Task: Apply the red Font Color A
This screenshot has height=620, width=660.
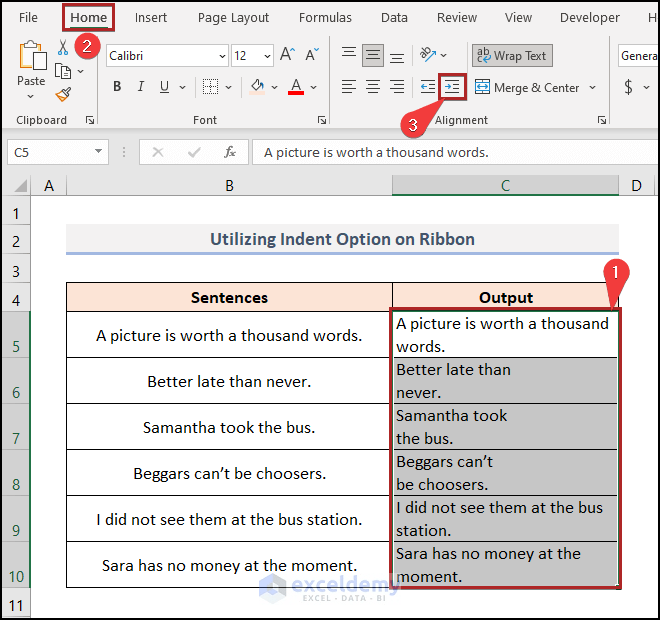Action: tap(296, 87)
